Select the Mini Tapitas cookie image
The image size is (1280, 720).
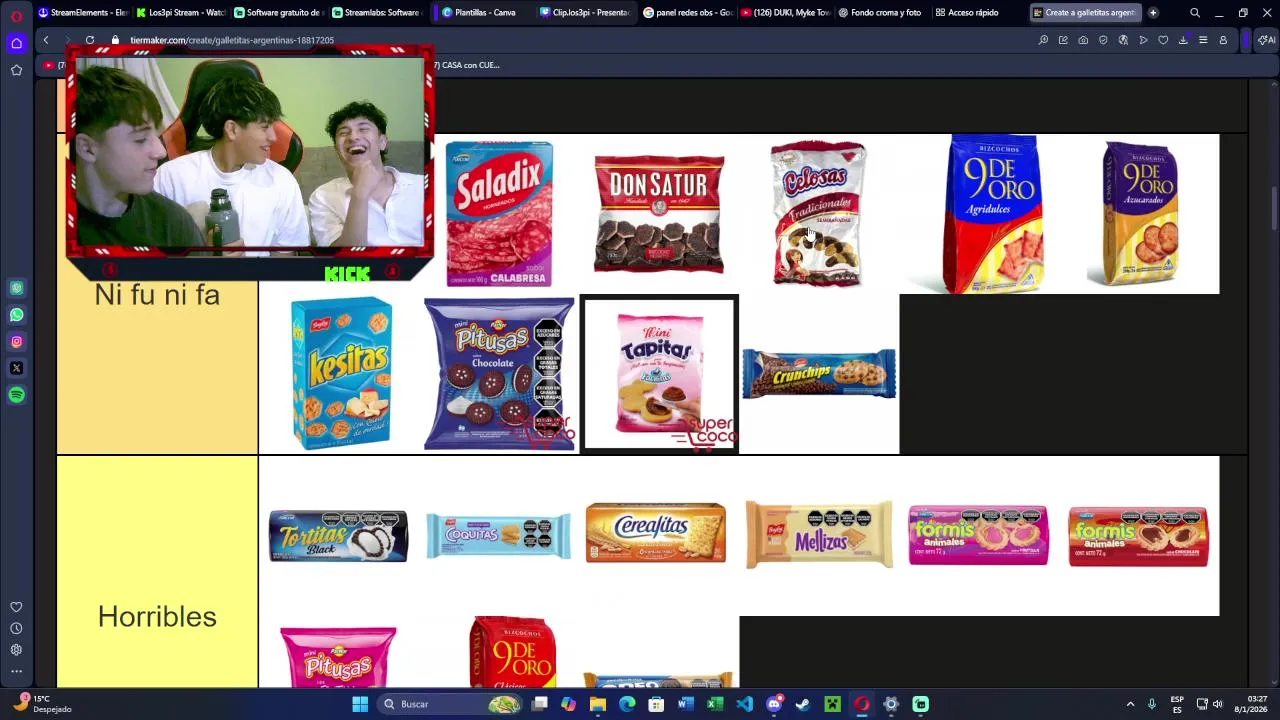coord(659,374)
